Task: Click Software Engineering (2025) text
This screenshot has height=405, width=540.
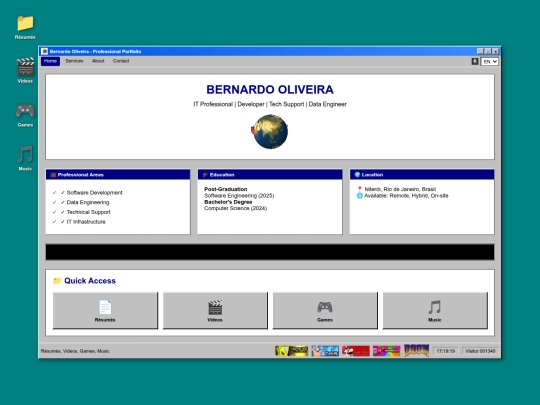Action: tap(239, 196)
